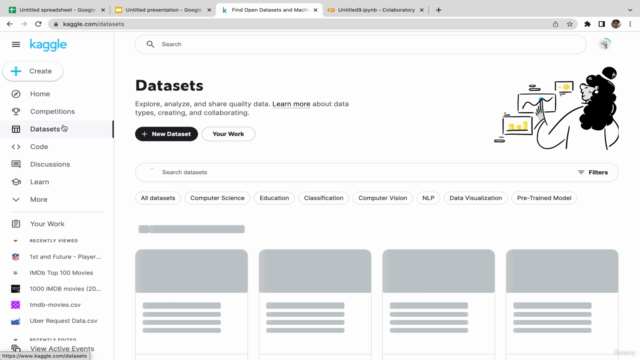The height and width of the screenshot is (360, 640).
Task: Click the Discussions chat icon
Action: (x=16, y=164)
